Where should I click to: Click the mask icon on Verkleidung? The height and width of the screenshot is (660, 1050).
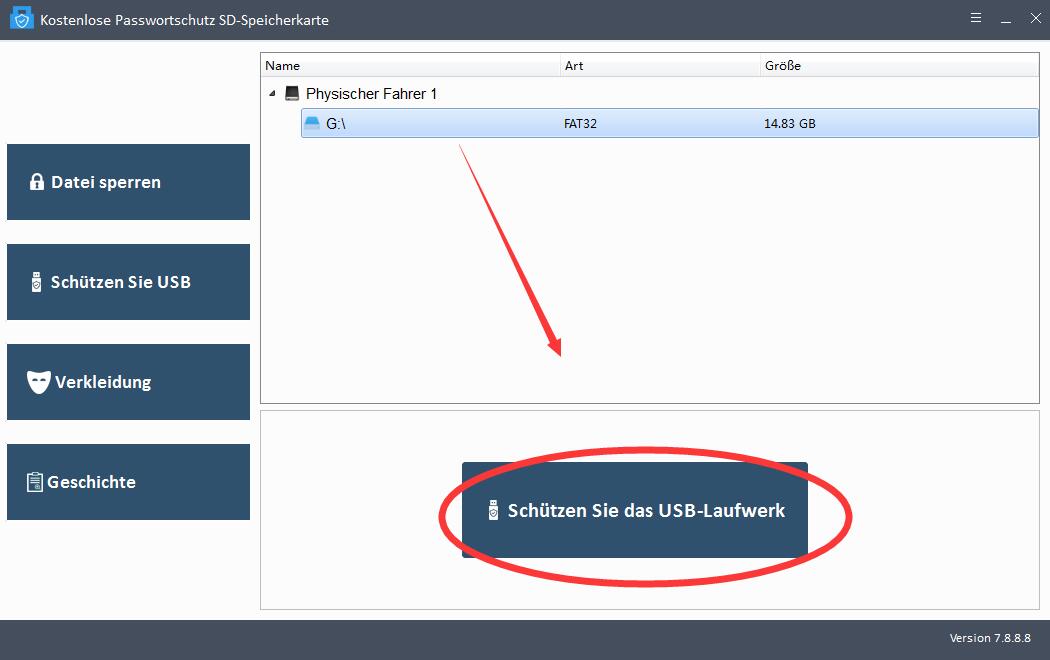click(x=38, y=382)
